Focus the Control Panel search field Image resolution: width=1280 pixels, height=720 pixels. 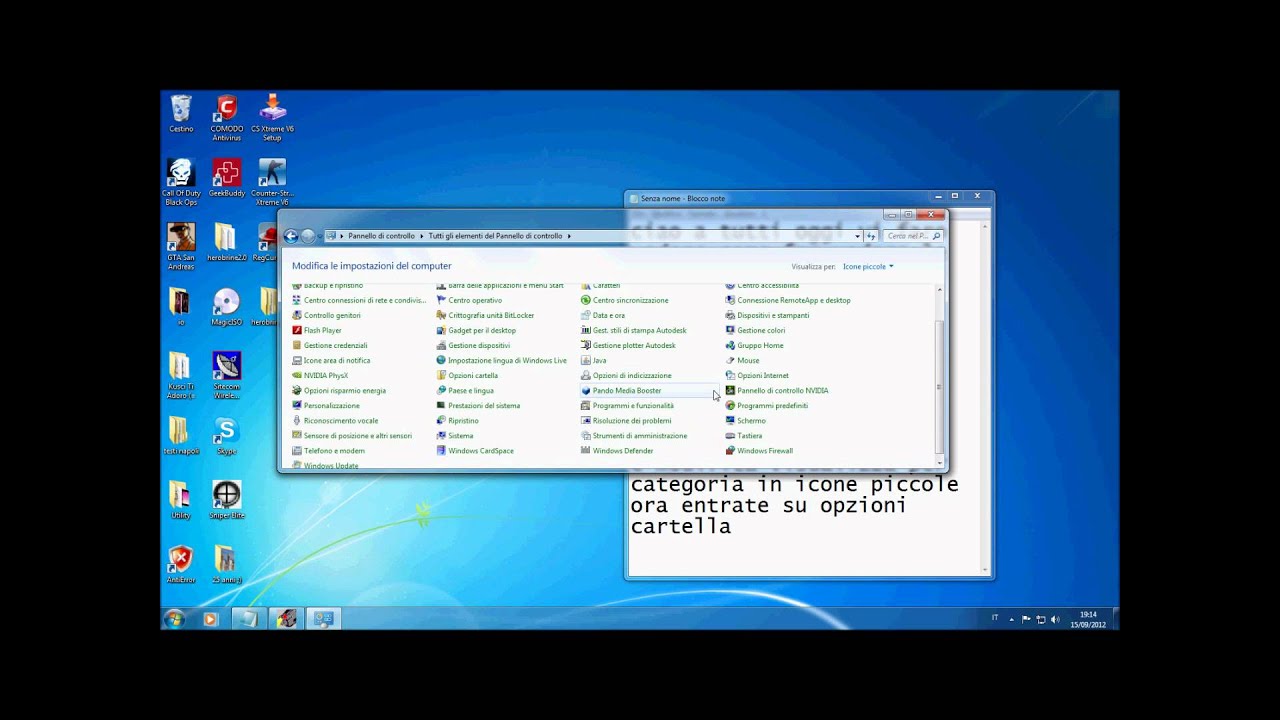(912, 236)
